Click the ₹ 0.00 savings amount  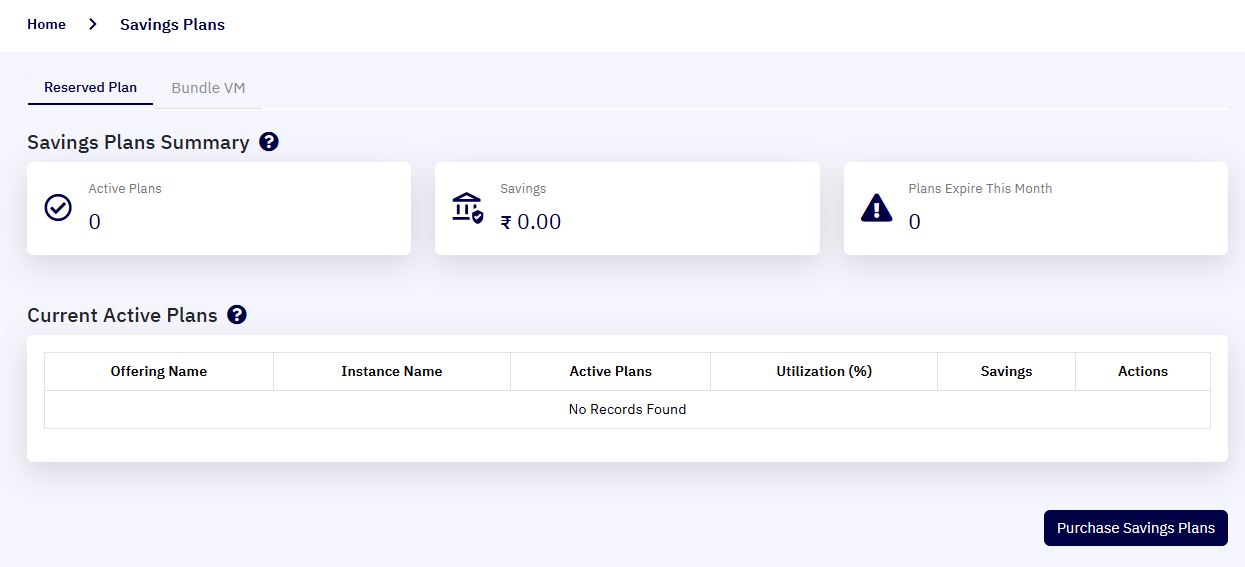pyautogui.click(x=531, y=222)
